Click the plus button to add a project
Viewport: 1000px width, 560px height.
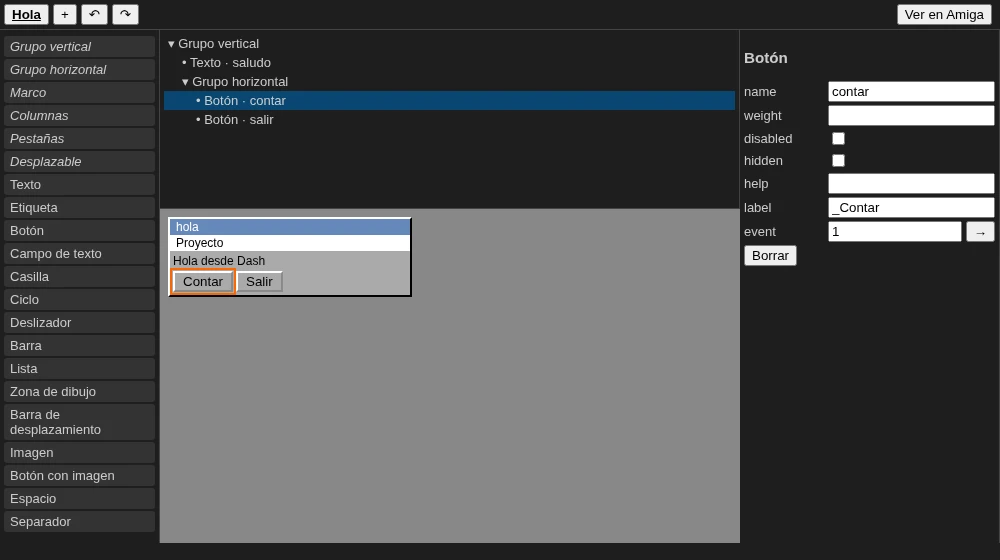click(64, 14)
